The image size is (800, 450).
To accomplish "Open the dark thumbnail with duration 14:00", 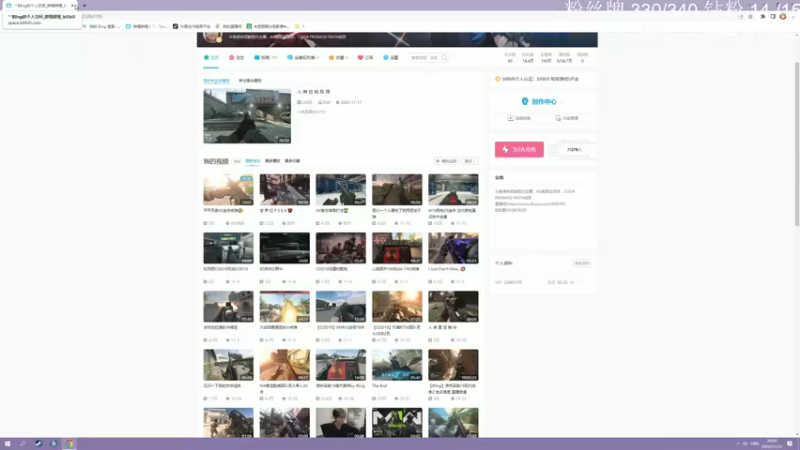I will point(284,248).
